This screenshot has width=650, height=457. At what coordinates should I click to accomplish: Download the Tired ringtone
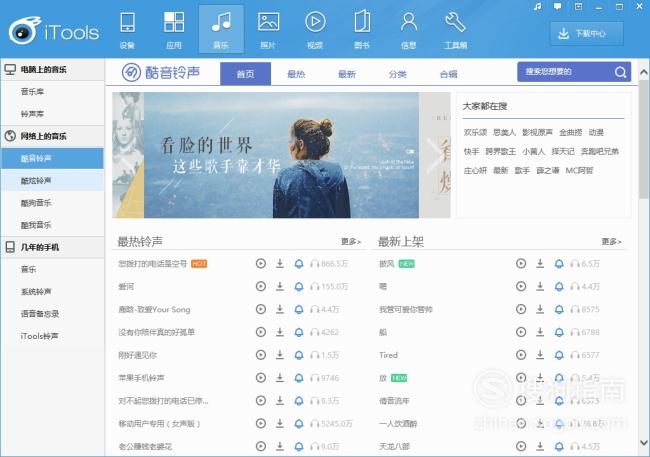540,355
